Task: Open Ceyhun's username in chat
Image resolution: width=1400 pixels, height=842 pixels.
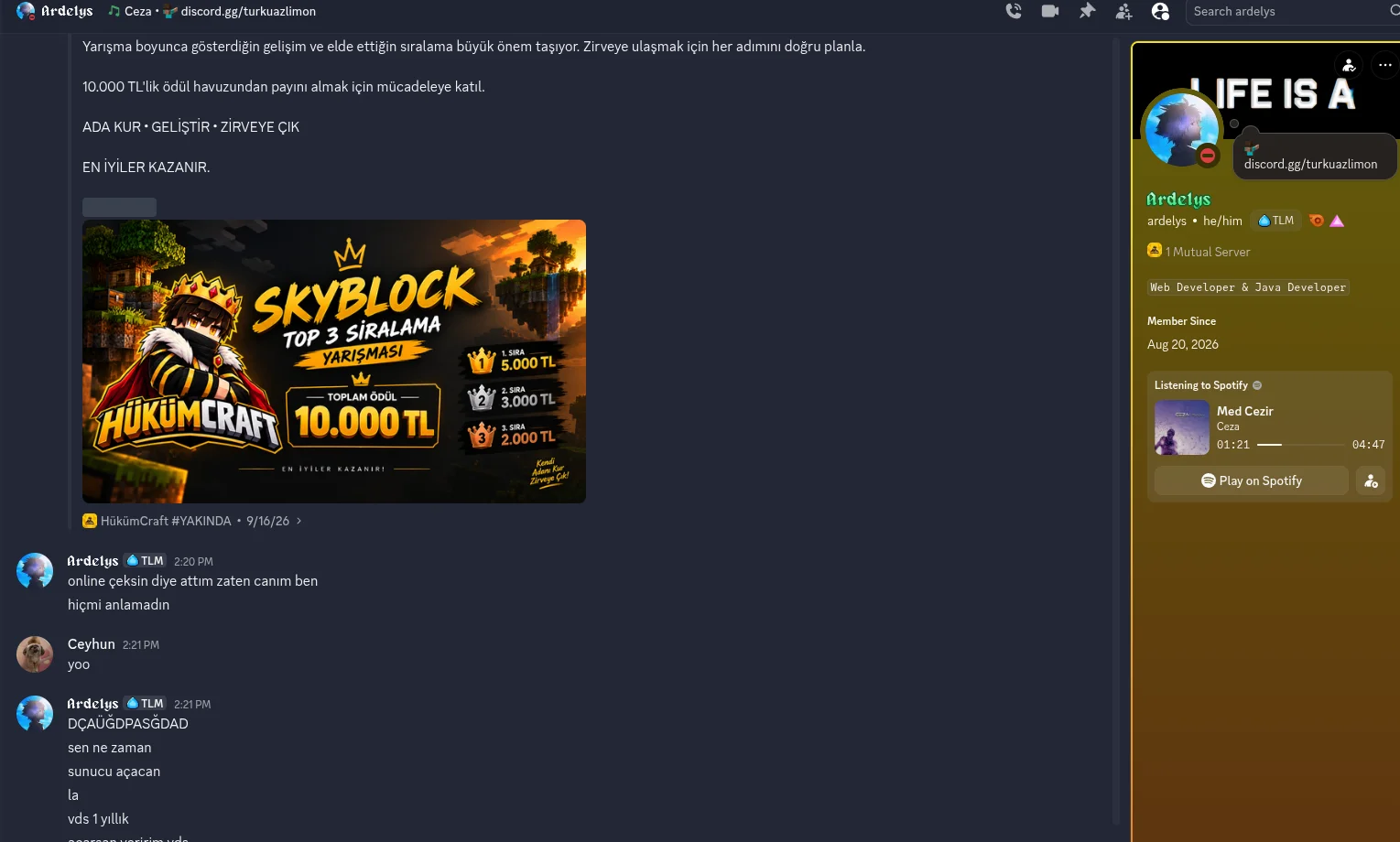Action: (92, 644)
